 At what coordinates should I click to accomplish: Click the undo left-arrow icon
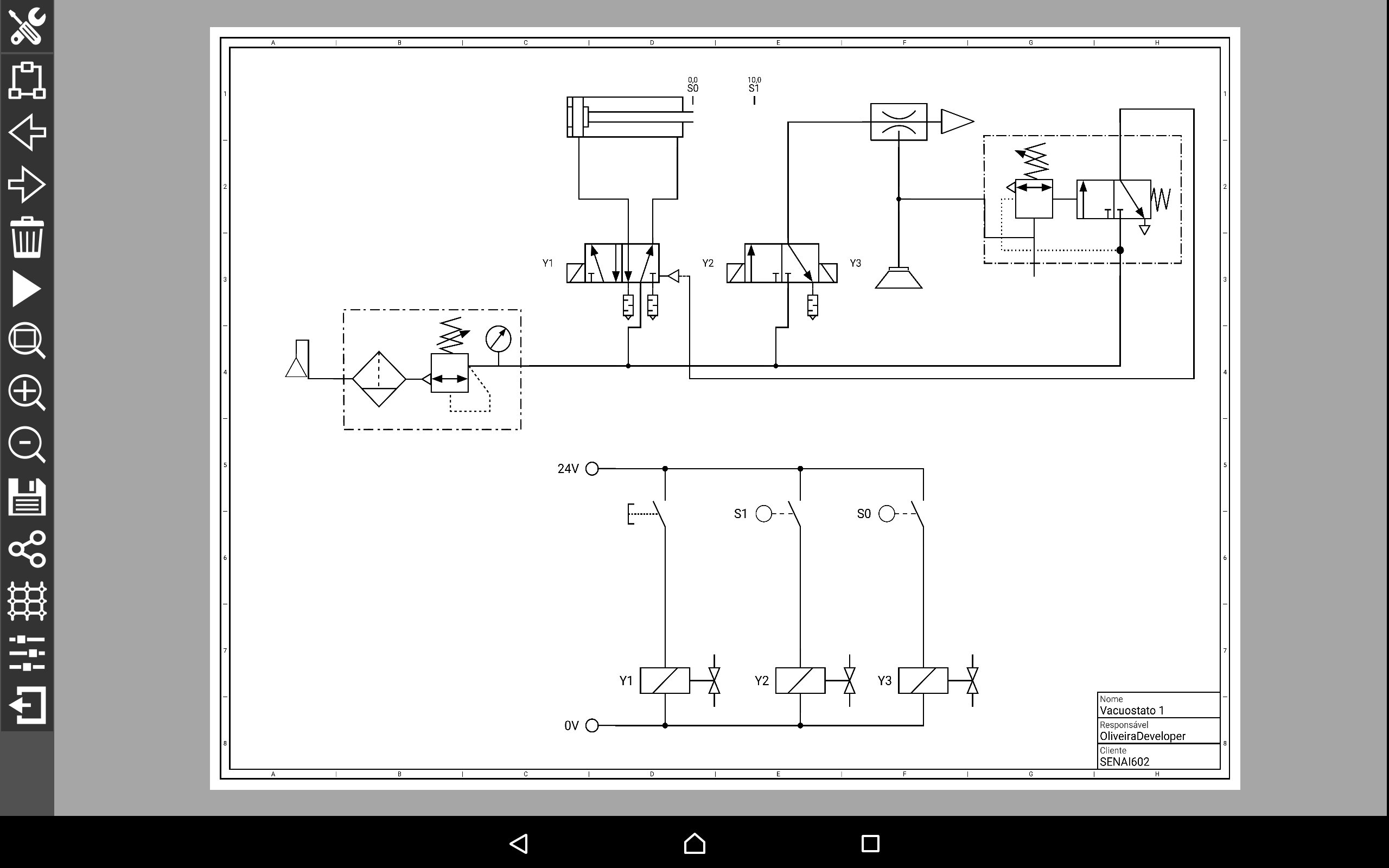click(x=27, y=132)
